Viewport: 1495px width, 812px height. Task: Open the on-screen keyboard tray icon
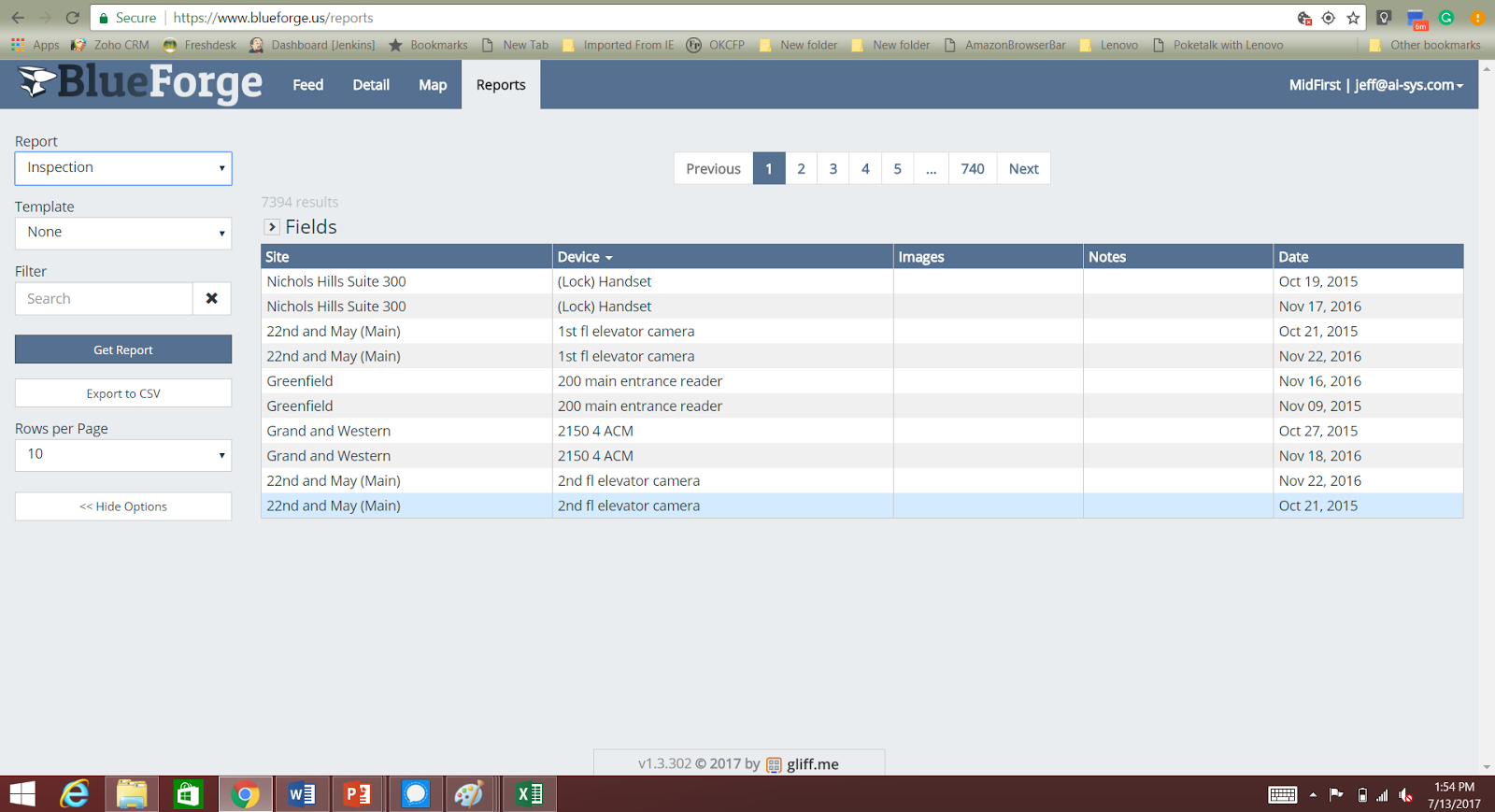1283,795
